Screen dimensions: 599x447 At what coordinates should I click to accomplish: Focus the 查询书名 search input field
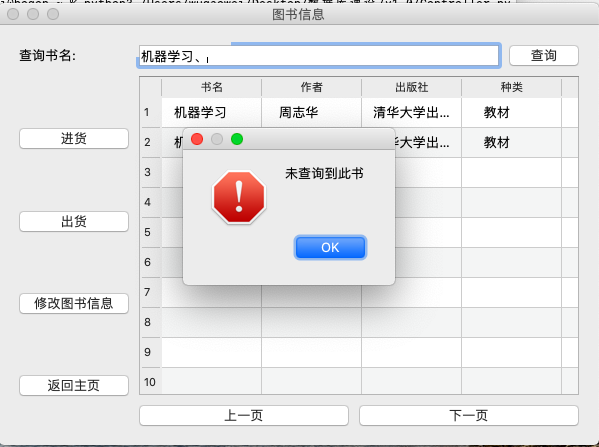point(319,56)
